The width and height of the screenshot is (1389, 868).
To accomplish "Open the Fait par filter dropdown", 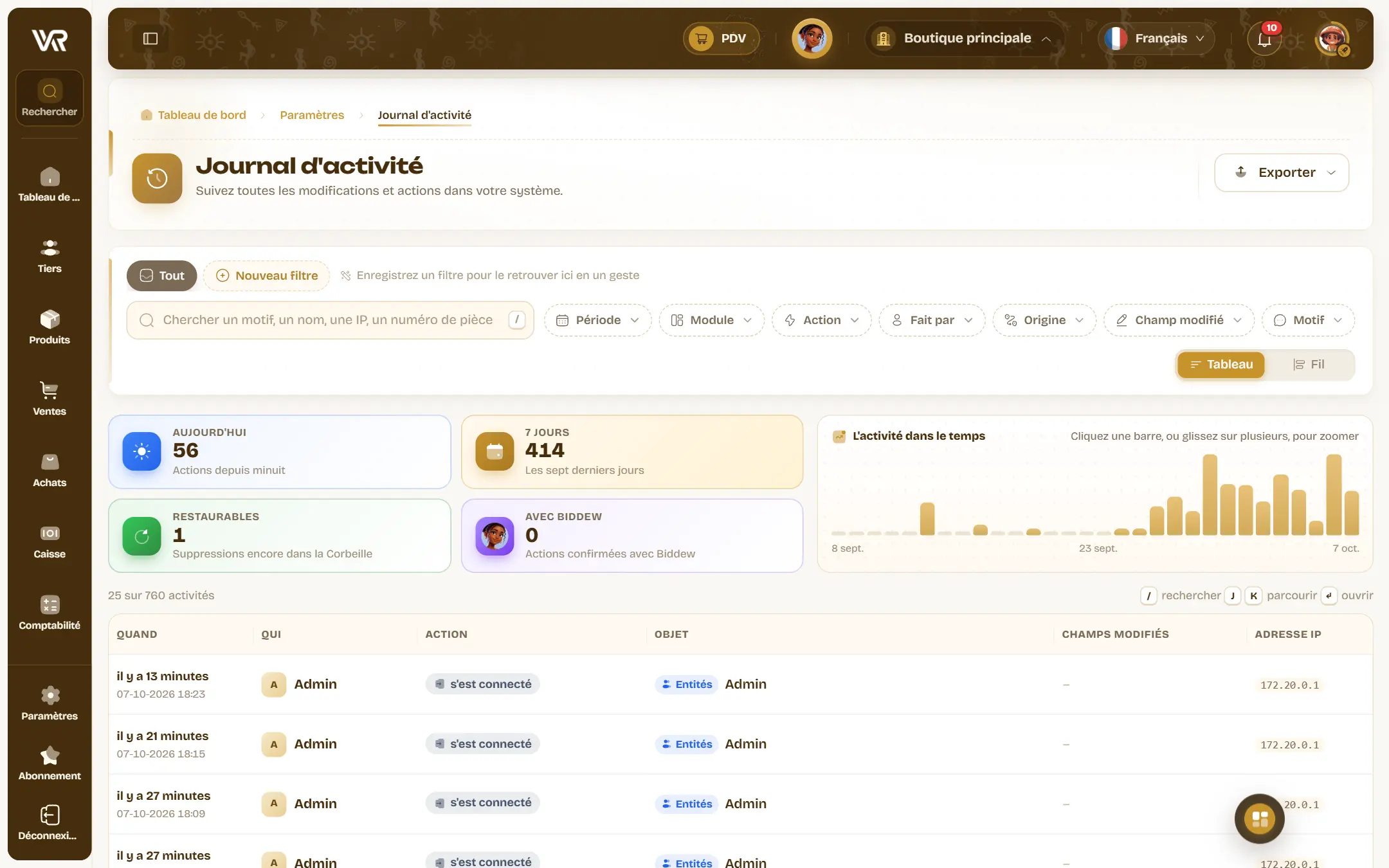I will 932,320.
